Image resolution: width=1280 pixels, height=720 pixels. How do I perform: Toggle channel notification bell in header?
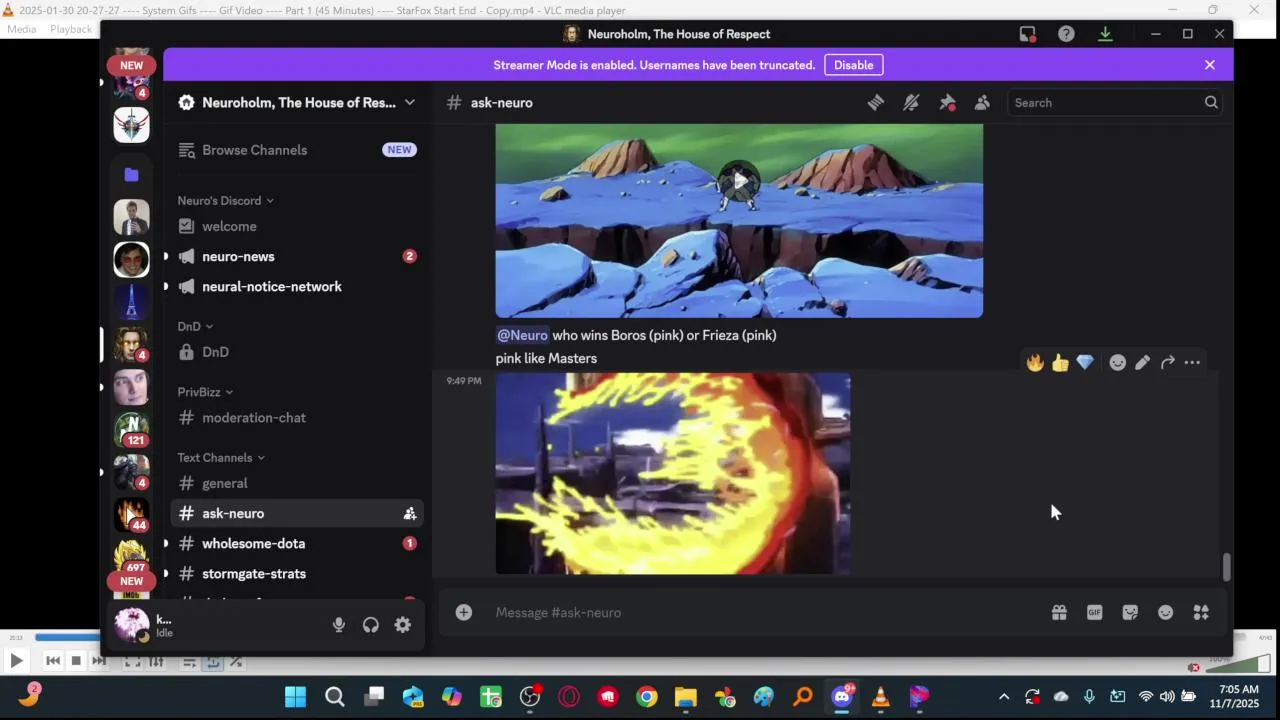point(911,102)
